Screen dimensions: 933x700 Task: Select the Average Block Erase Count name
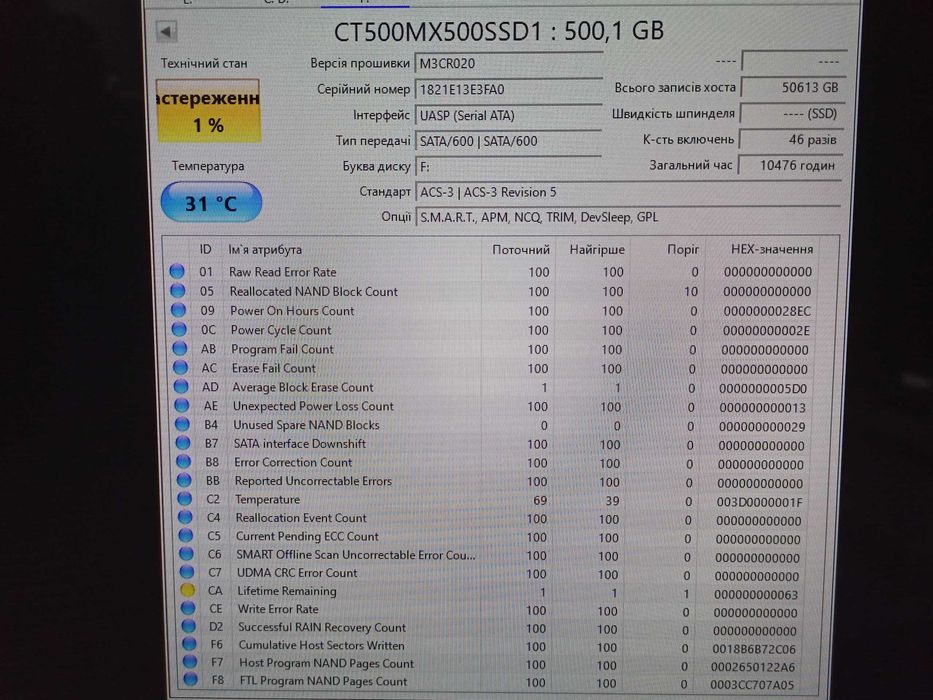(303, 388)
